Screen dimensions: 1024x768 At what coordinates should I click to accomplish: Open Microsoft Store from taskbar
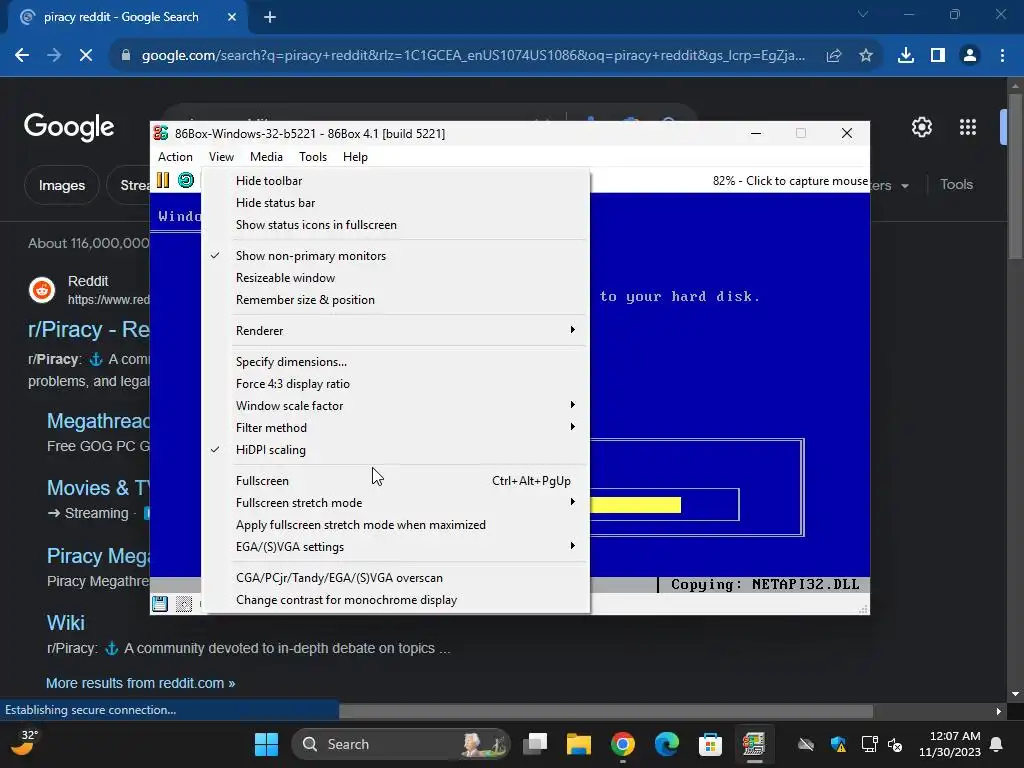tap(710, 744)
